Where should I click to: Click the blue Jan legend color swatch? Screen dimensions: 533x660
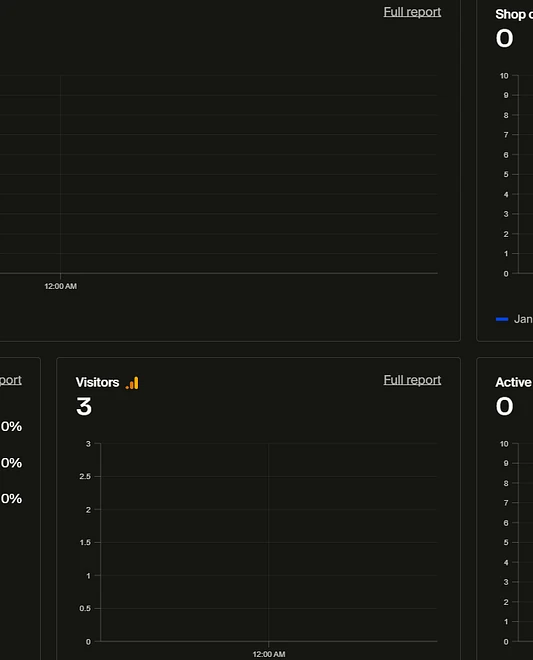pos(502,319)
